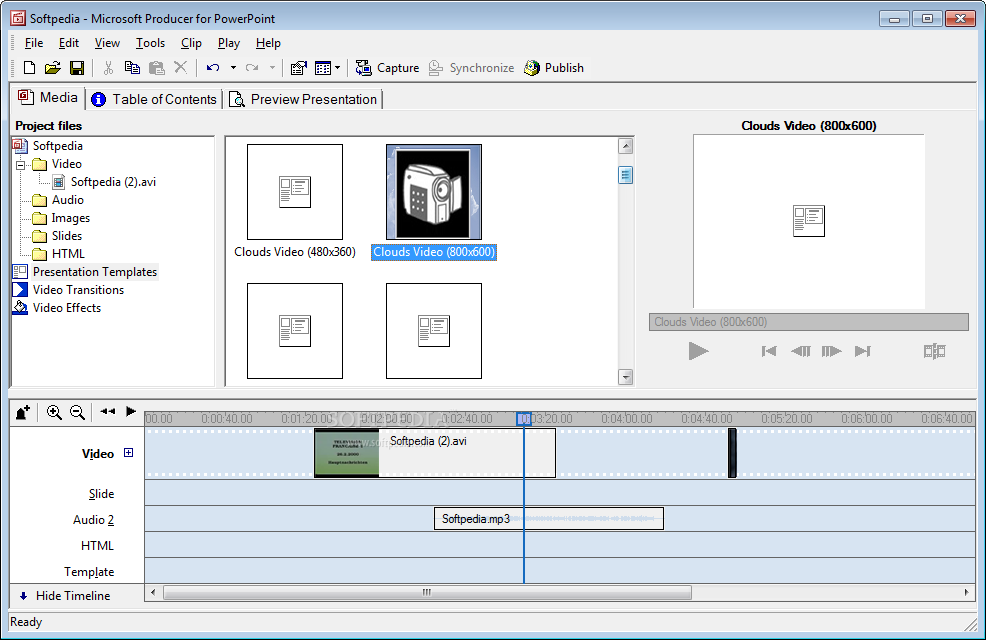Switch to Table of Contents tab
Screen dimensions: 986x640
click(154, 99)
